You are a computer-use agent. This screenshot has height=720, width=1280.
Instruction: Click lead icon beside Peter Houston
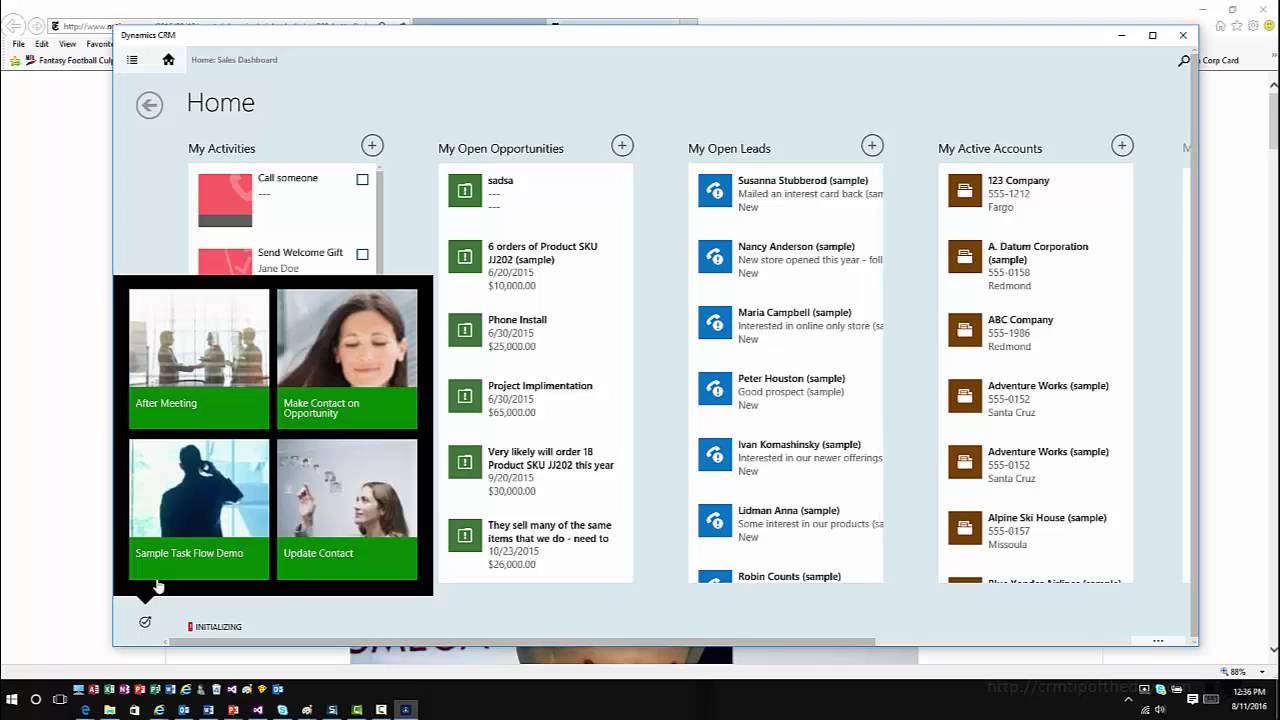[715, 388]
